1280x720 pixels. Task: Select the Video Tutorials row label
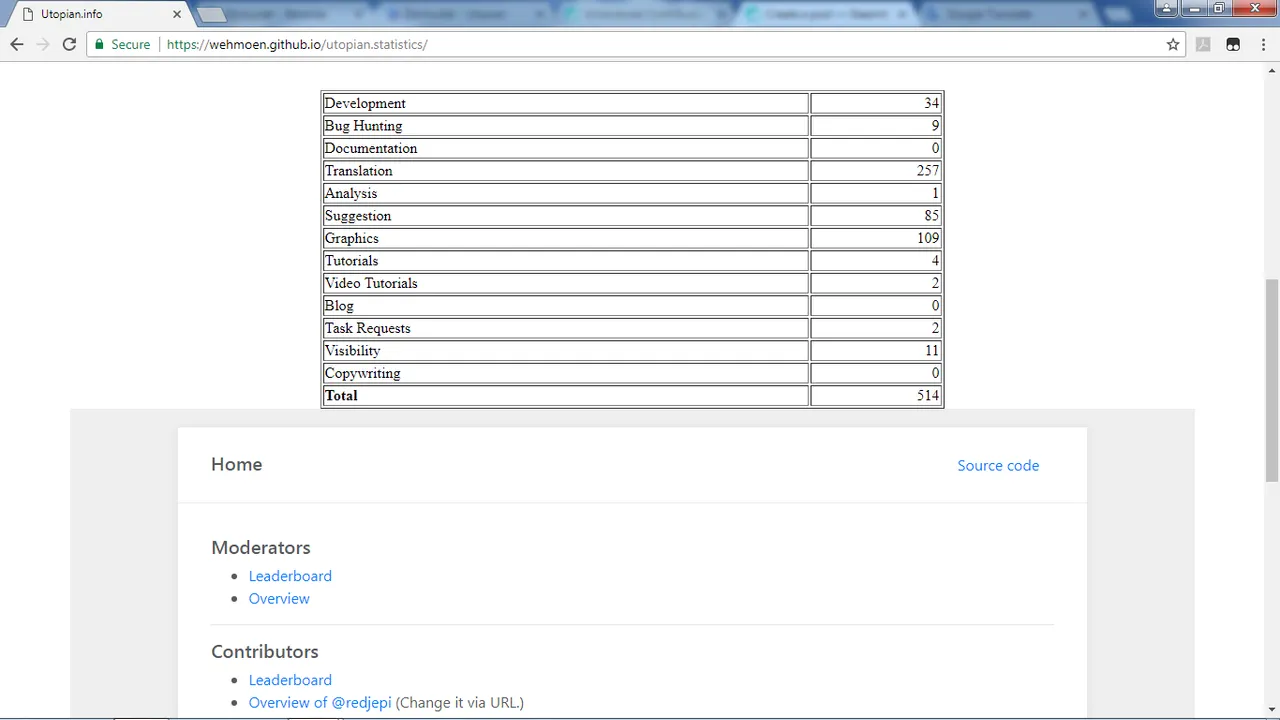pyautogui.click(x=371, y=283)
